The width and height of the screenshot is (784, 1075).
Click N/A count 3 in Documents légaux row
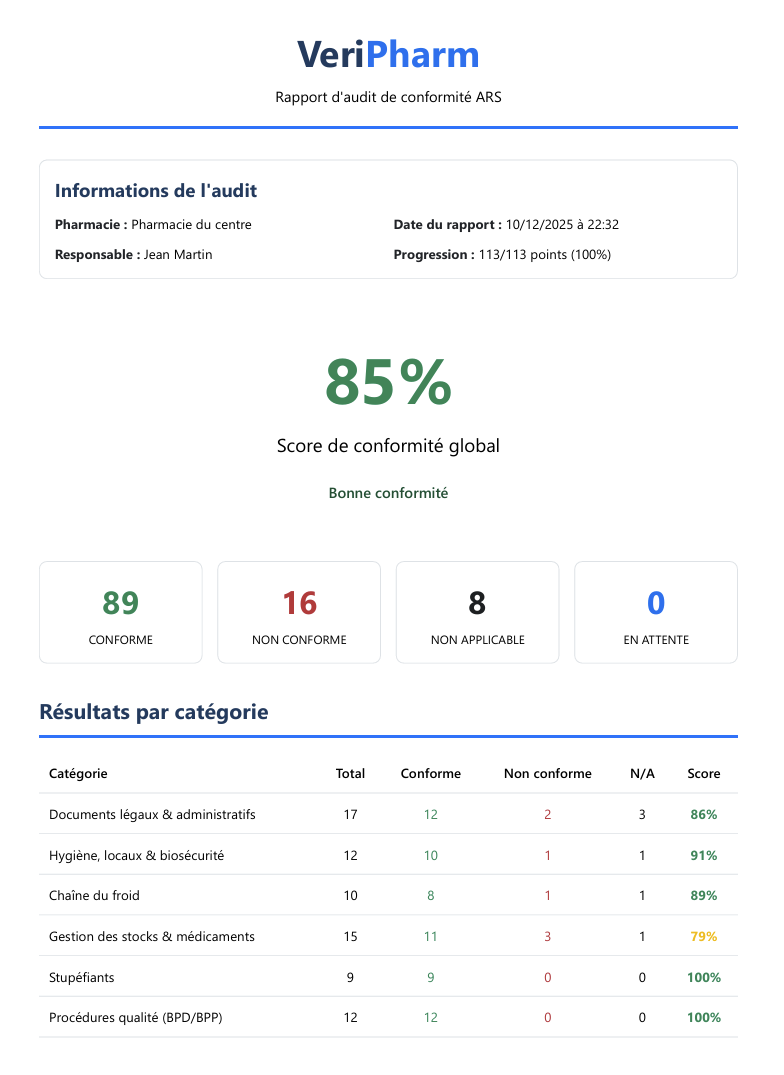(642, 814)
